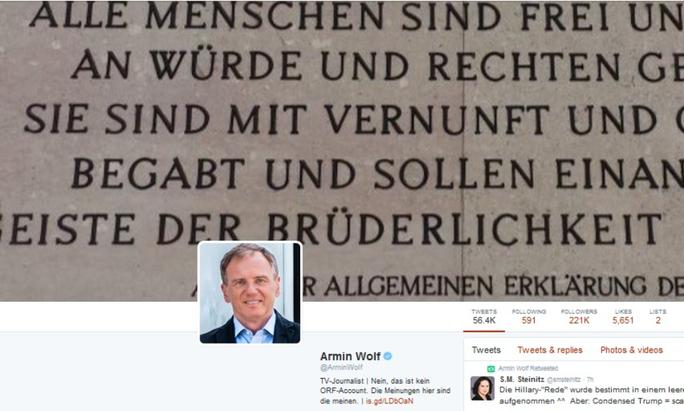Open Armin Wolf's profile picture

(250, 293)
